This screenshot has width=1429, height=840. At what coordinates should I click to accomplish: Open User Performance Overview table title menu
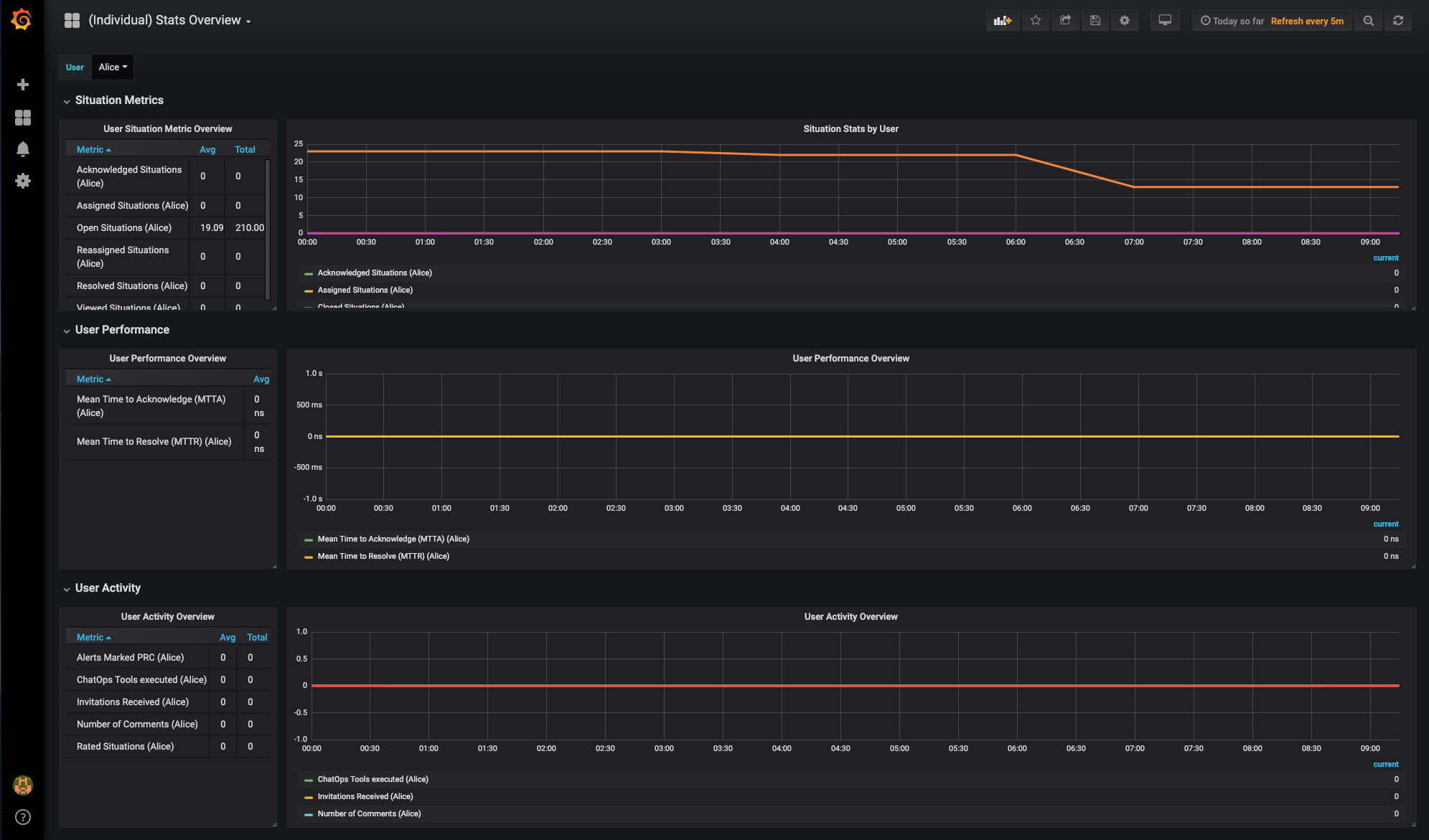coord(168,359)
